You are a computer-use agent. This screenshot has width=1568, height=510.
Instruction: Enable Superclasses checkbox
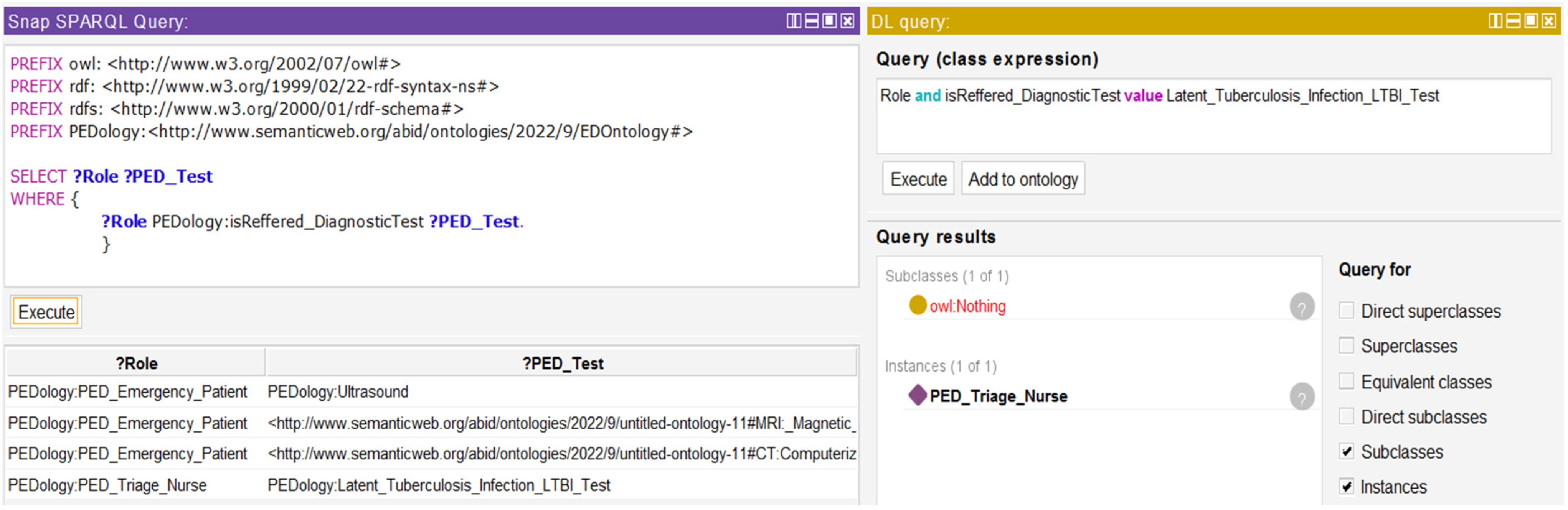coord(1346,345)
